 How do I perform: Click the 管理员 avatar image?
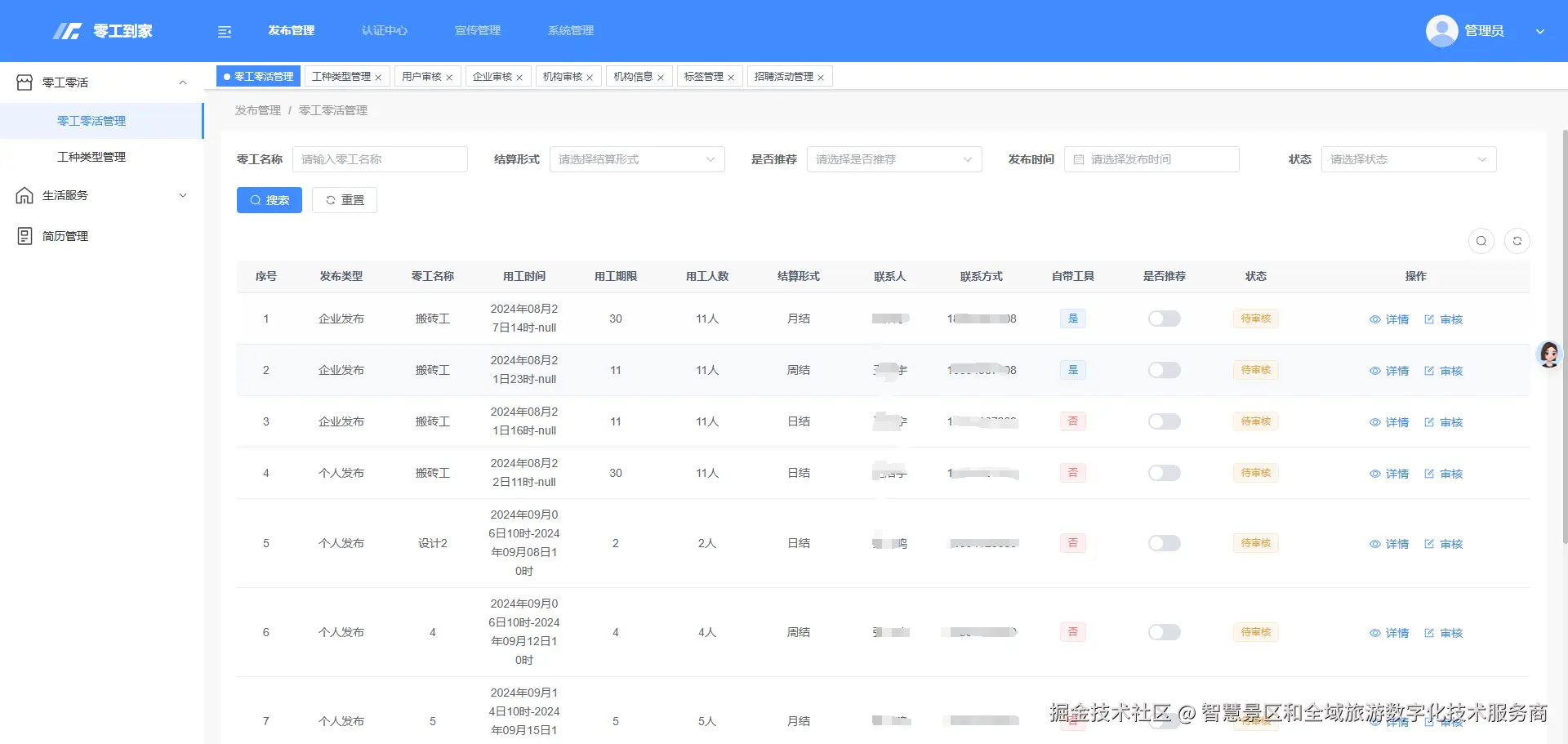click(1441, 30)
